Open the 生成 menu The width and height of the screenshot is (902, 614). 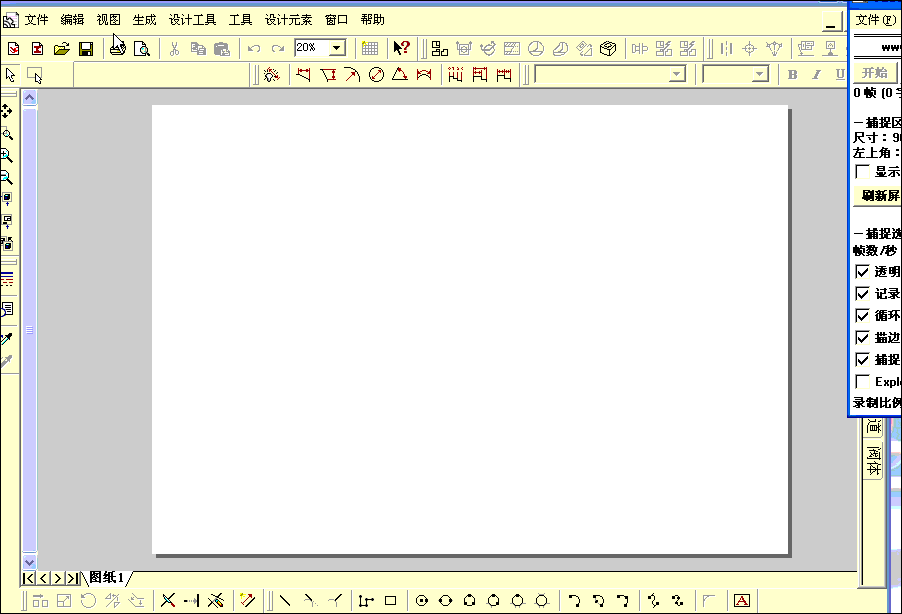144,20
